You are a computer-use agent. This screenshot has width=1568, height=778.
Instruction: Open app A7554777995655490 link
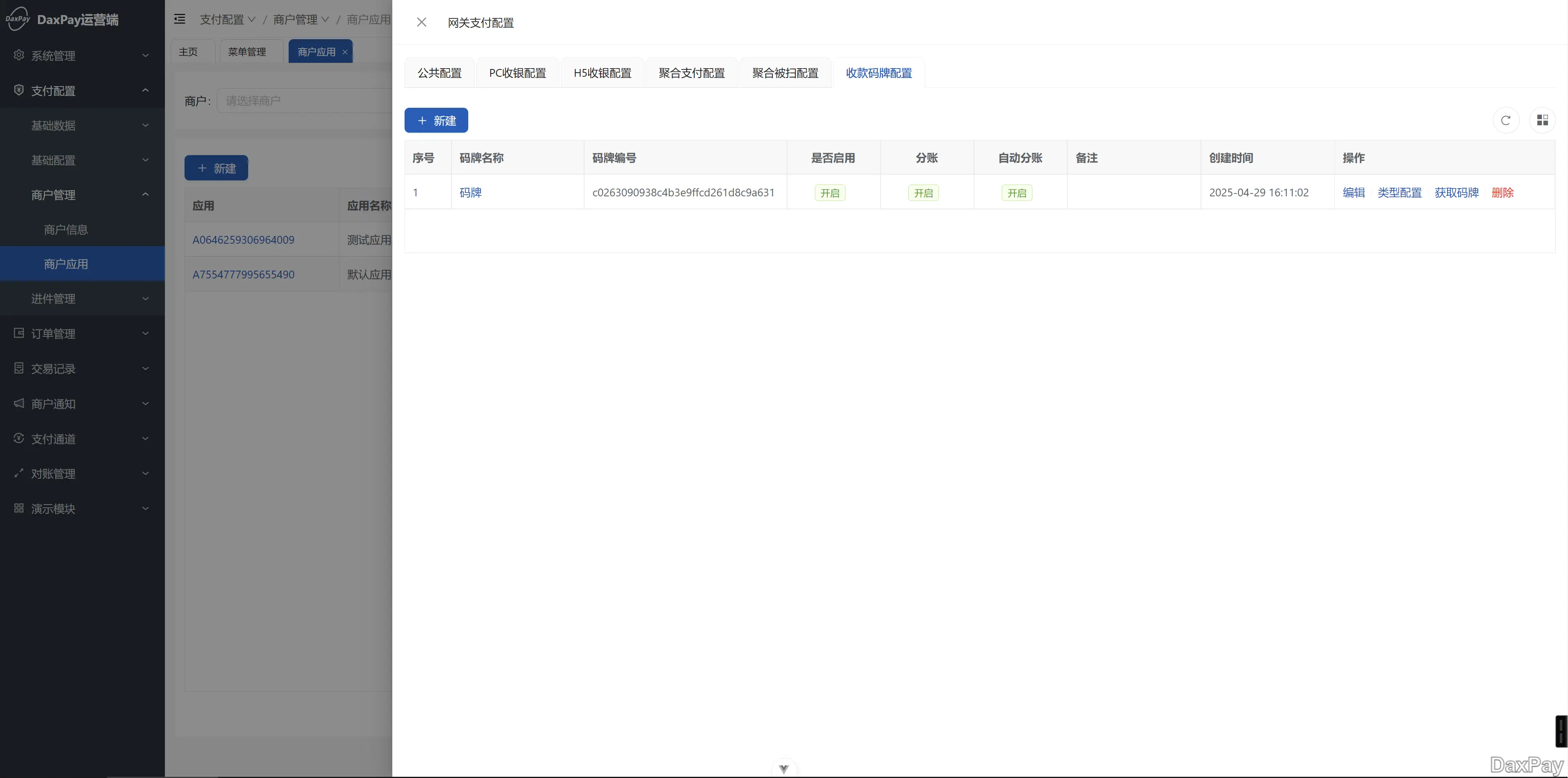243,275
